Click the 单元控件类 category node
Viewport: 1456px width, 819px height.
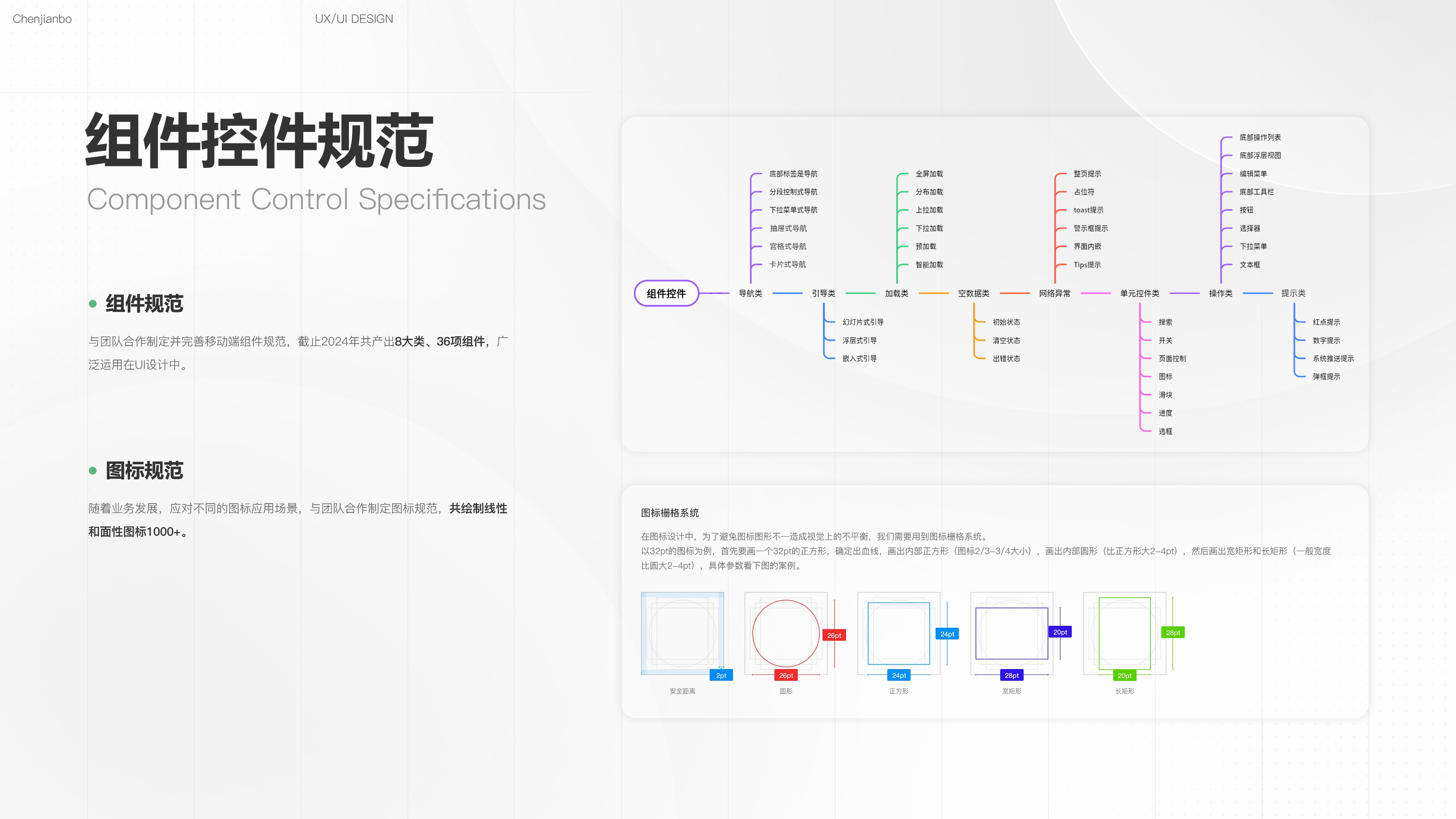pos(1139,294)
